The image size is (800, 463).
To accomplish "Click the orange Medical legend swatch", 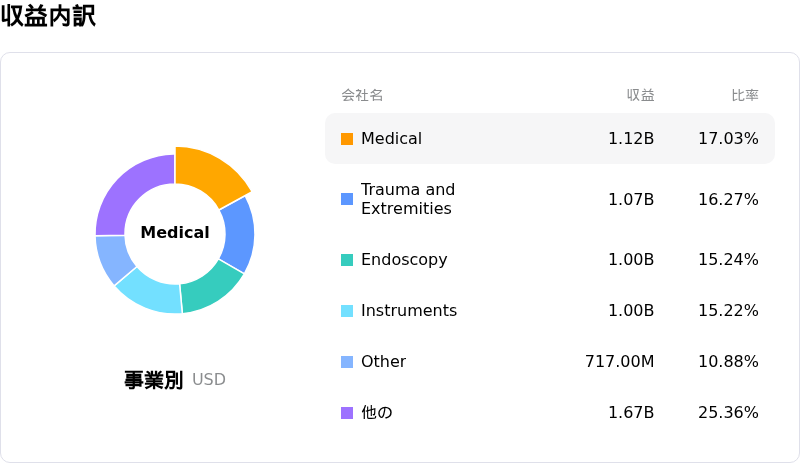I will [x=347, y=139].
